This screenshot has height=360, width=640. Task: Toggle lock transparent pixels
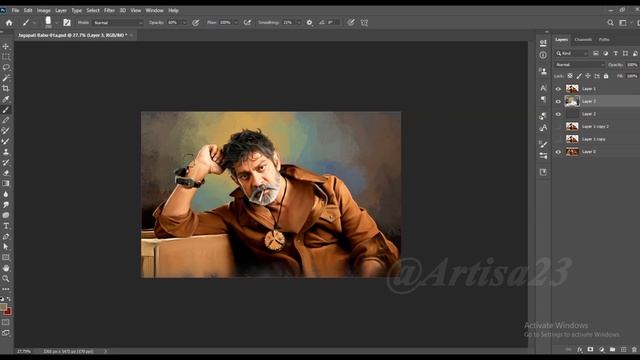[x=570, y=76]
